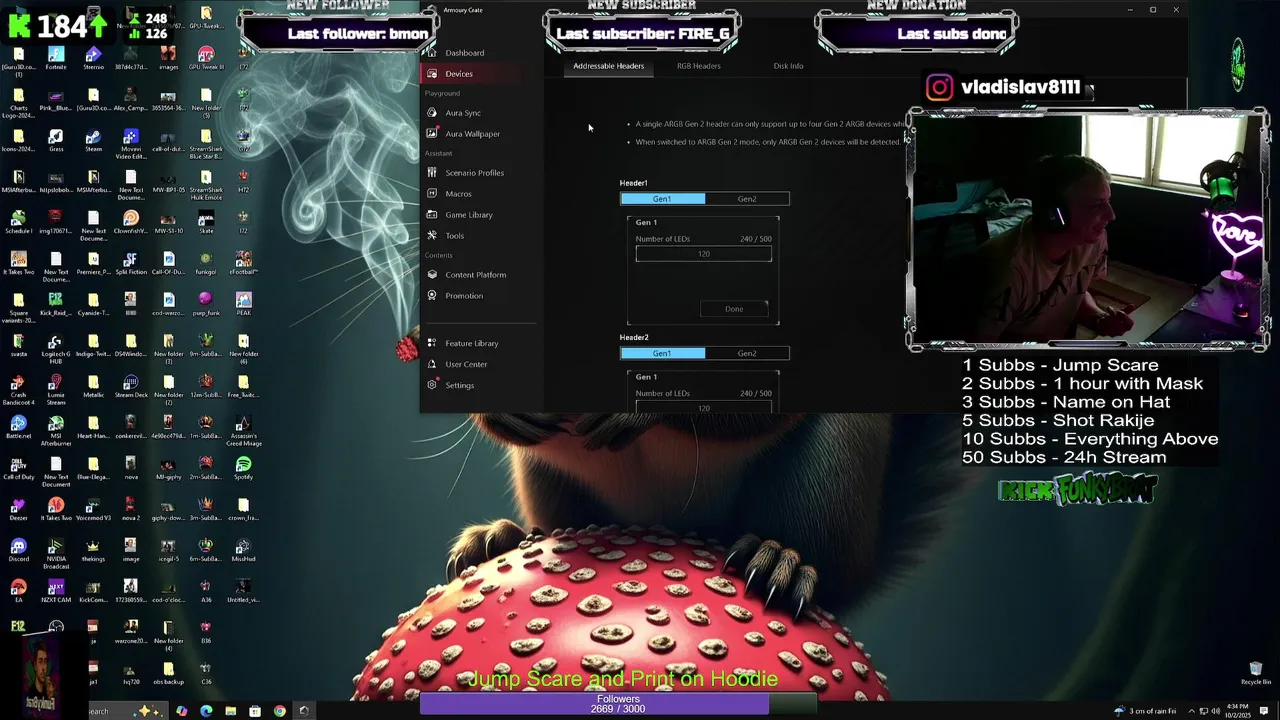This screenshot has height=720, width=1280.
Task: Open Microsoft Edge from taskbar
Action: 206,711
